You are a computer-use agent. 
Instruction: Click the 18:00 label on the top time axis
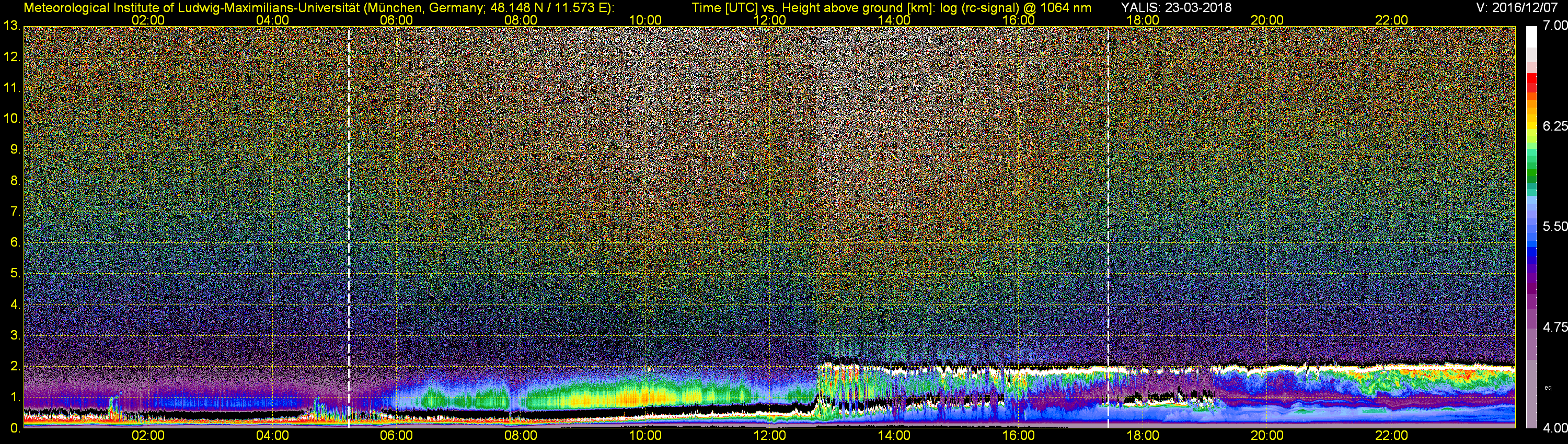(1143, 20)
